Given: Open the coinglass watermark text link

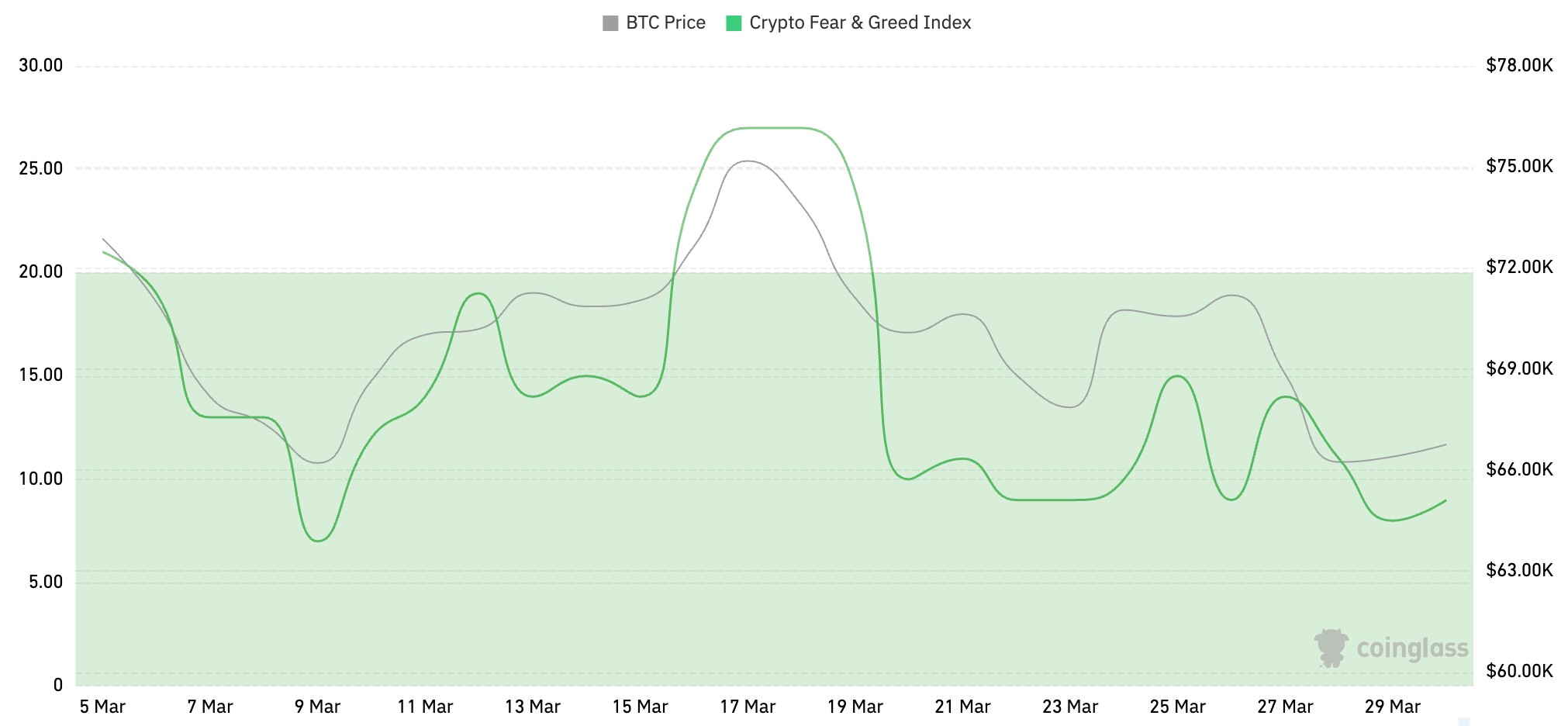Looking at the screenshot, I should (1412, 648).
